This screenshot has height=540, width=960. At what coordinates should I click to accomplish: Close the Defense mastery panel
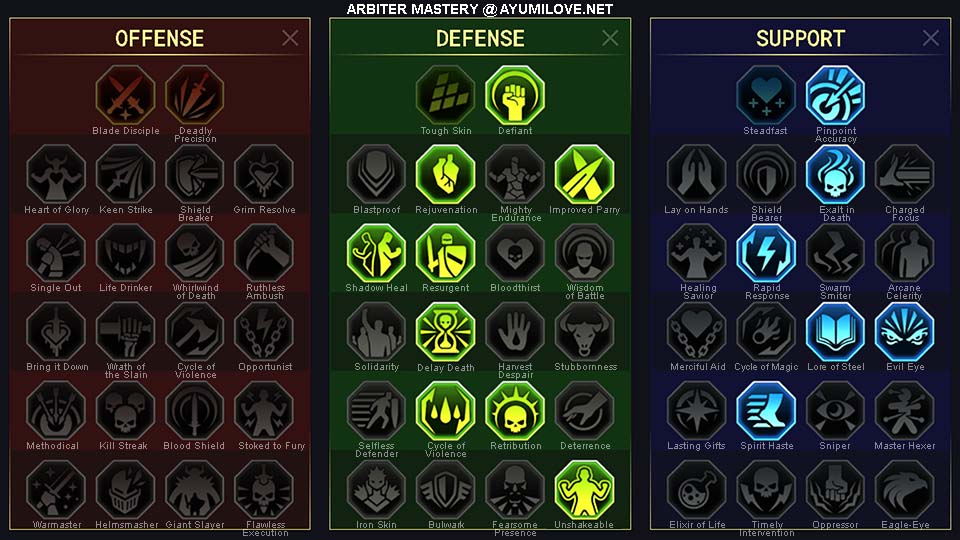[610, 38]
